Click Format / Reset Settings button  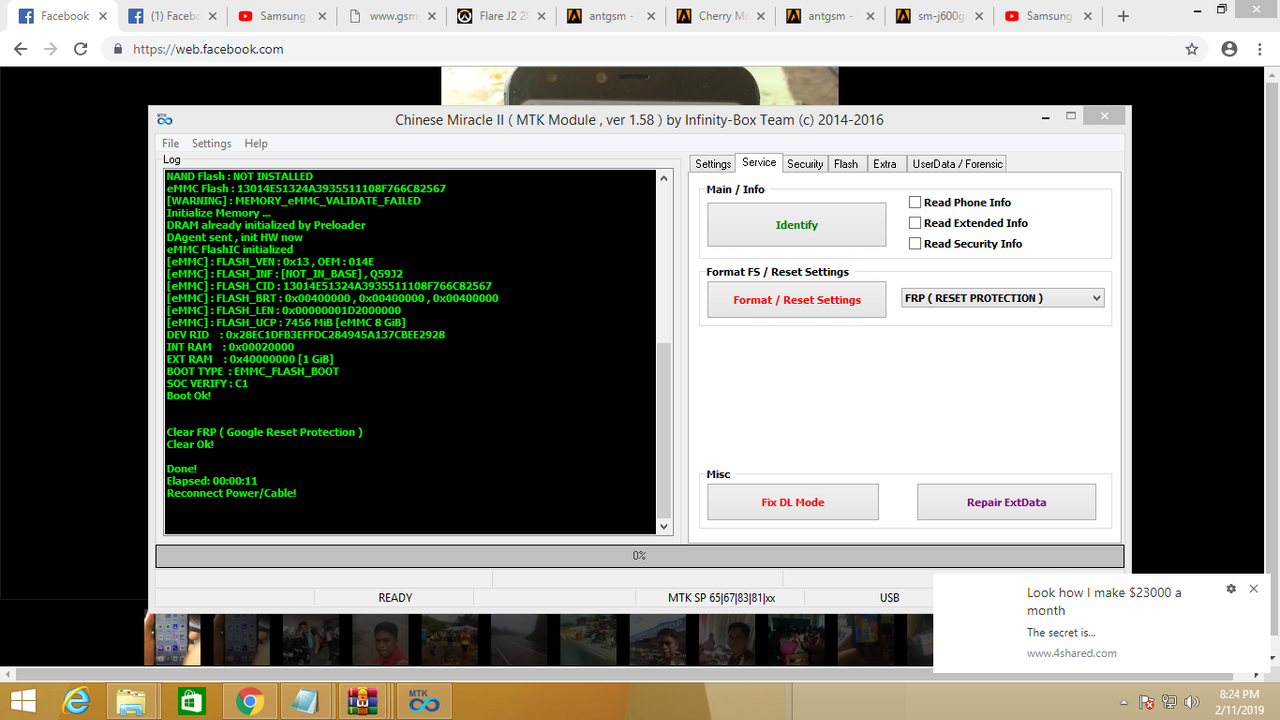point(796,300)
